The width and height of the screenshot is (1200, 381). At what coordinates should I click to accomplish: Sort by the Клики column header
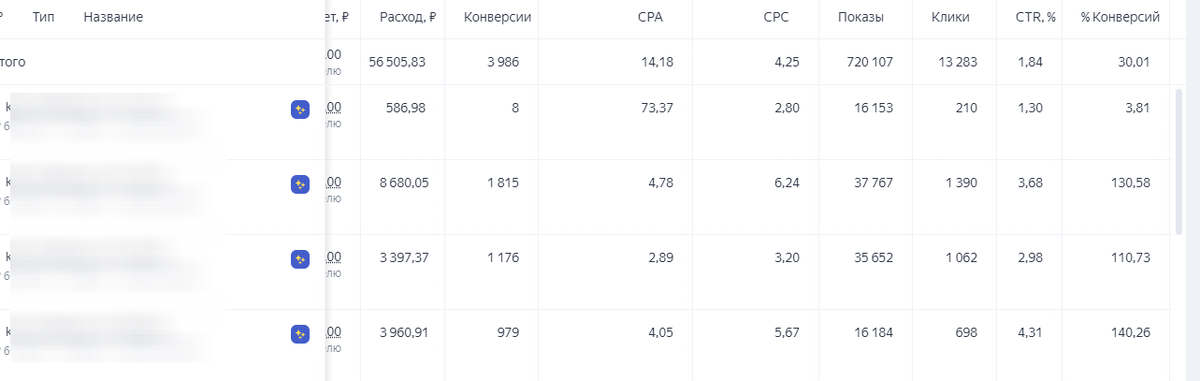[x=950, y=18]
